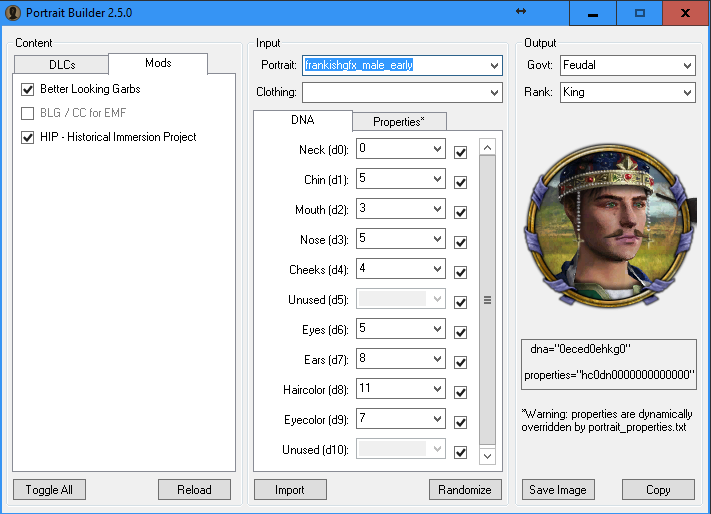
Task: Toggle the Eyes (d6) checkbox
Action: tap(461, 332)
